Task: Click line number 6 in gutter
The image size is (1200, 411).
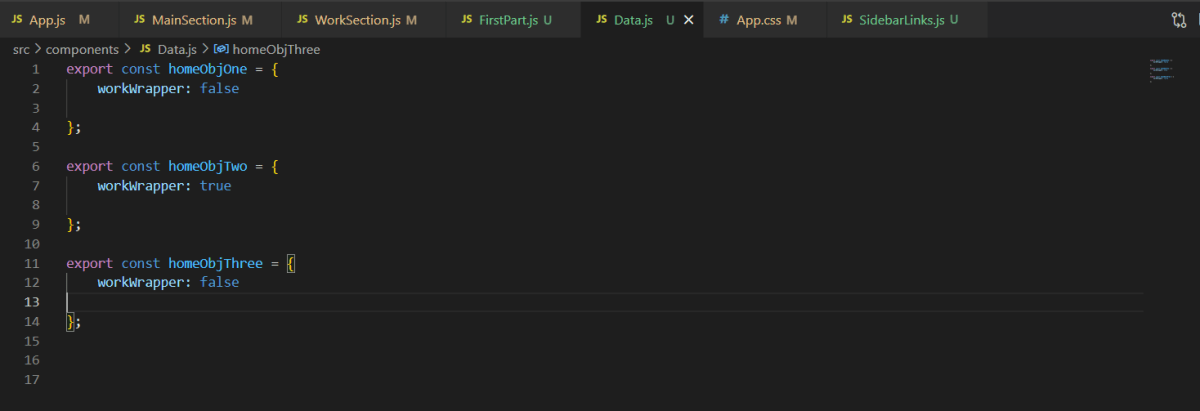Action: point(36,166)
